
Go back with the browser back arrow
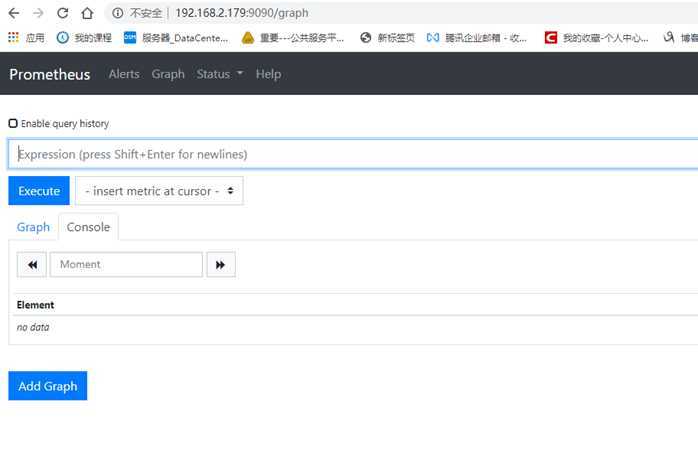(14, 13)
